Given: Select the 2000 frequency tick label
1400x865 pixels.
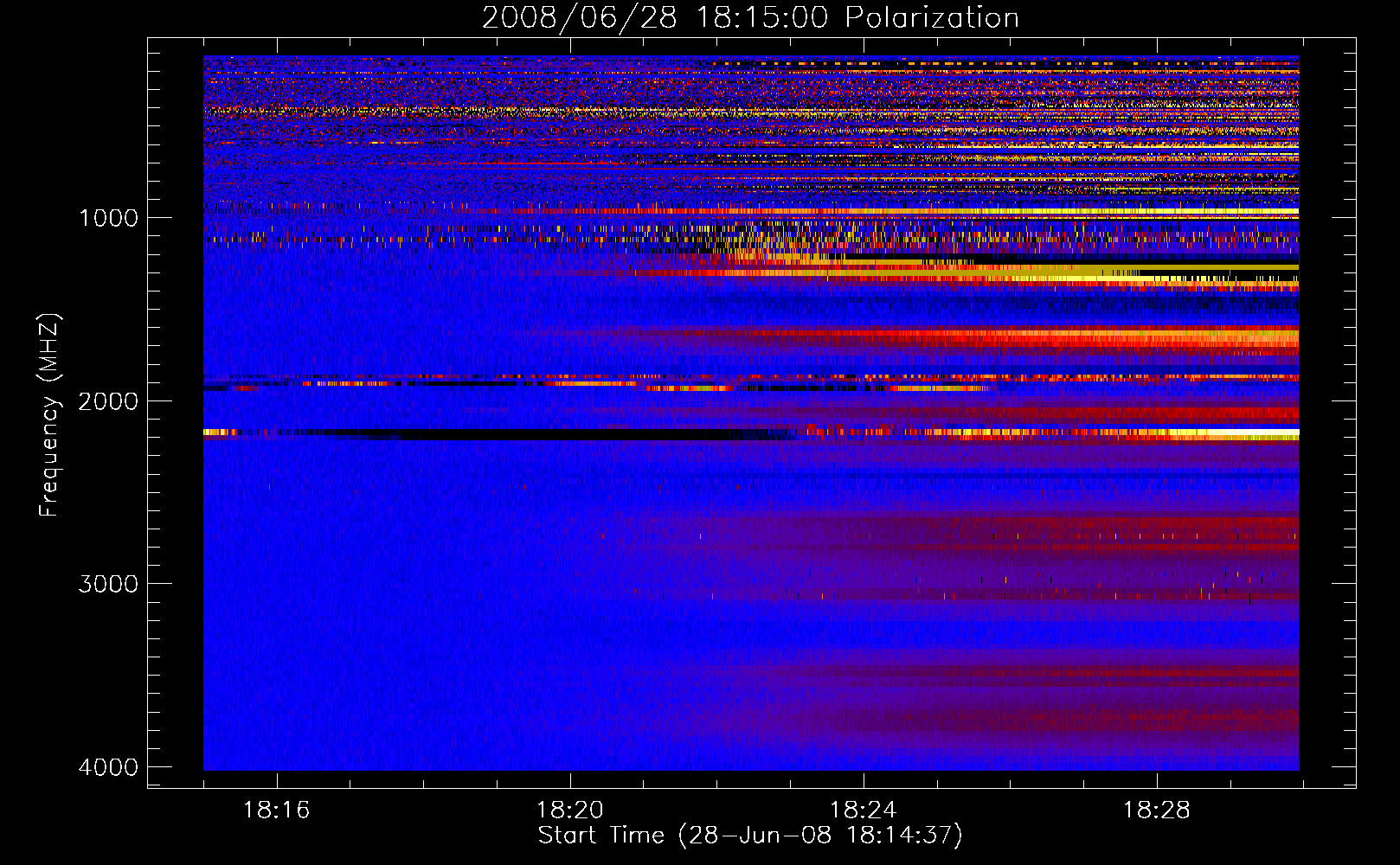Looking at the screenshot, I should pyautogui.click(x=108, y=401).
